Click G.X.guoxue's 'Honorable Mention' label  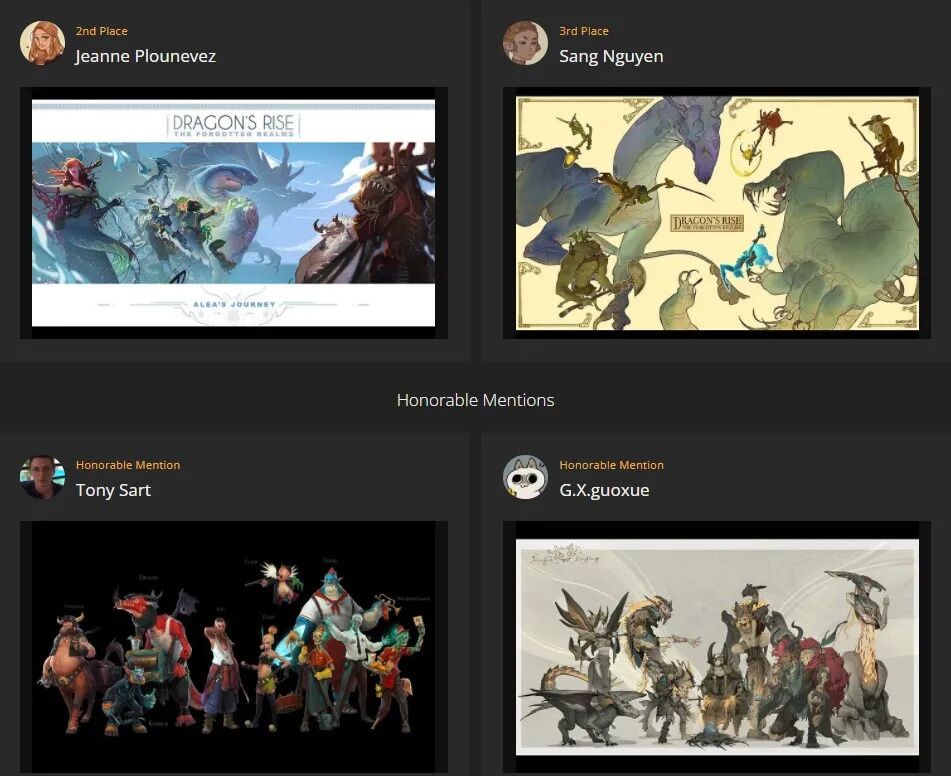[611, 465]
